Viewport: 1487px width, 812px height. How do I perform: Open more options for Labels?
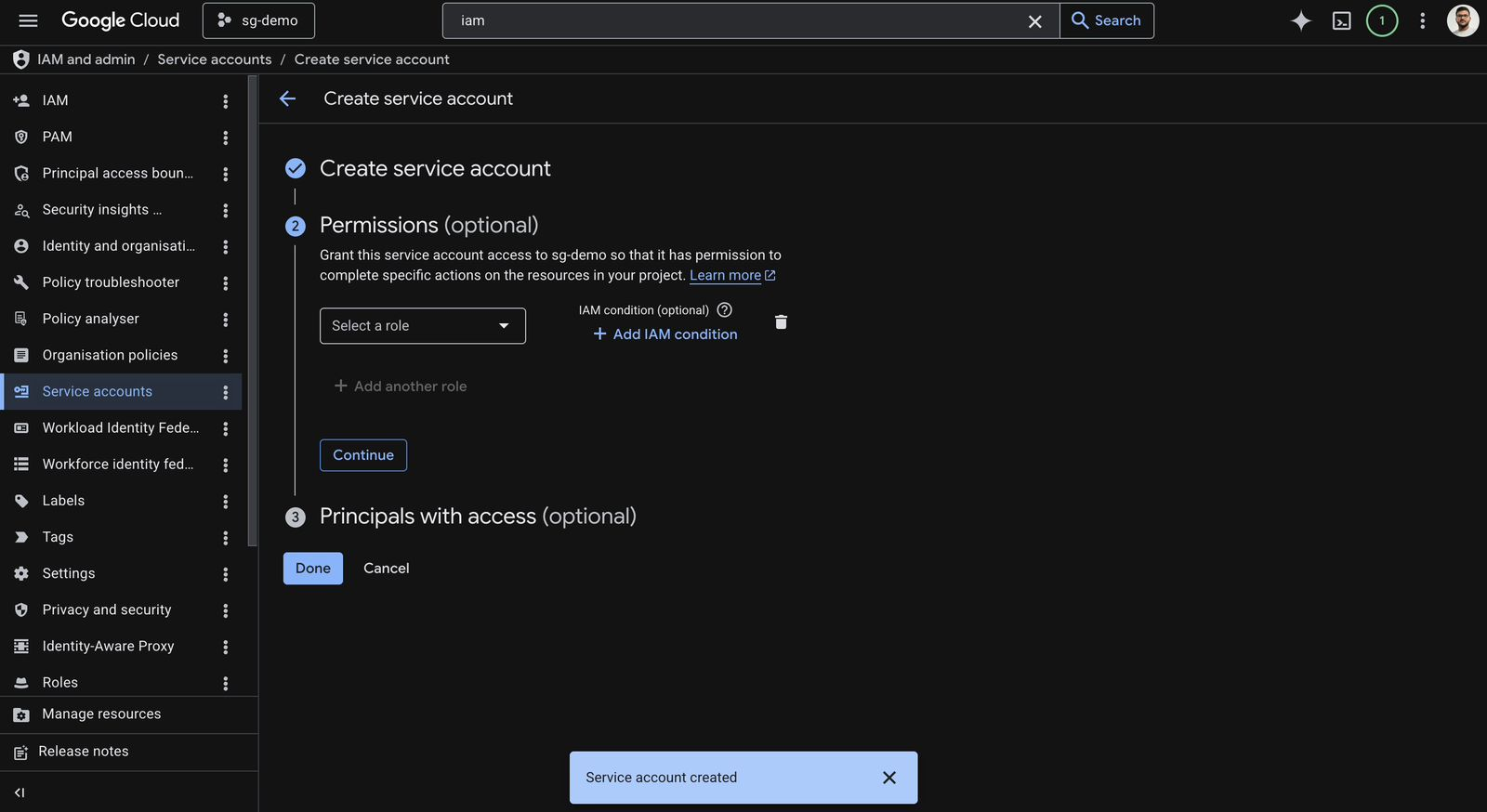point(225,502)
